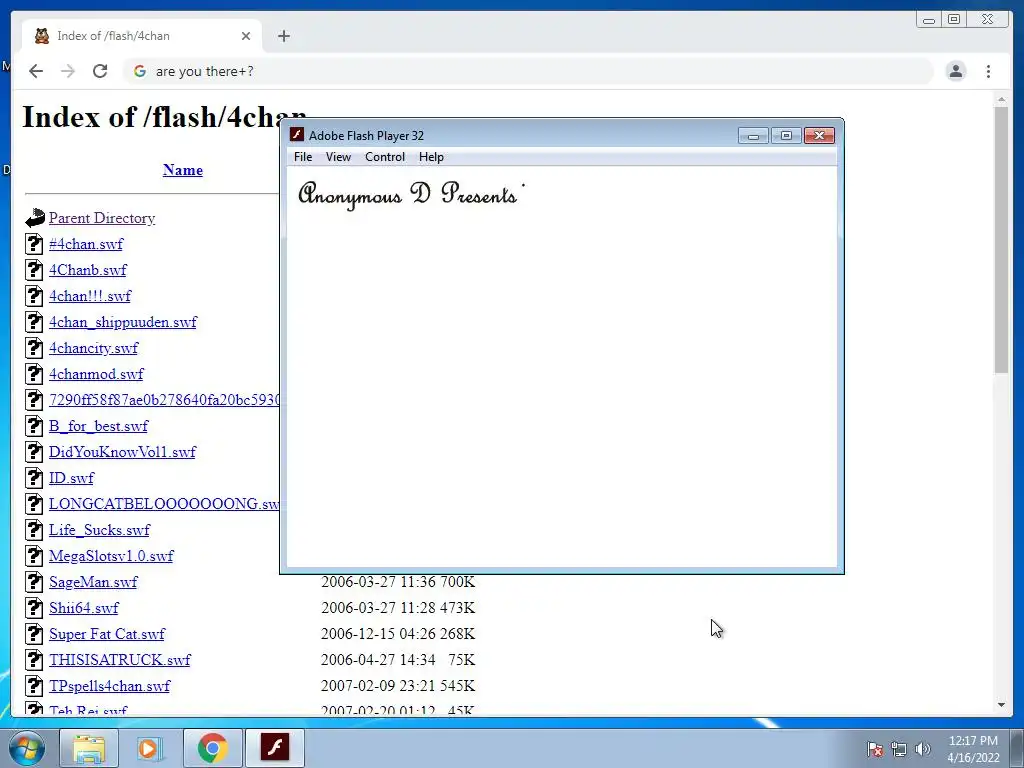Open the TPspells4chan.swf link

pyautogui.click(x=109, y=686)
